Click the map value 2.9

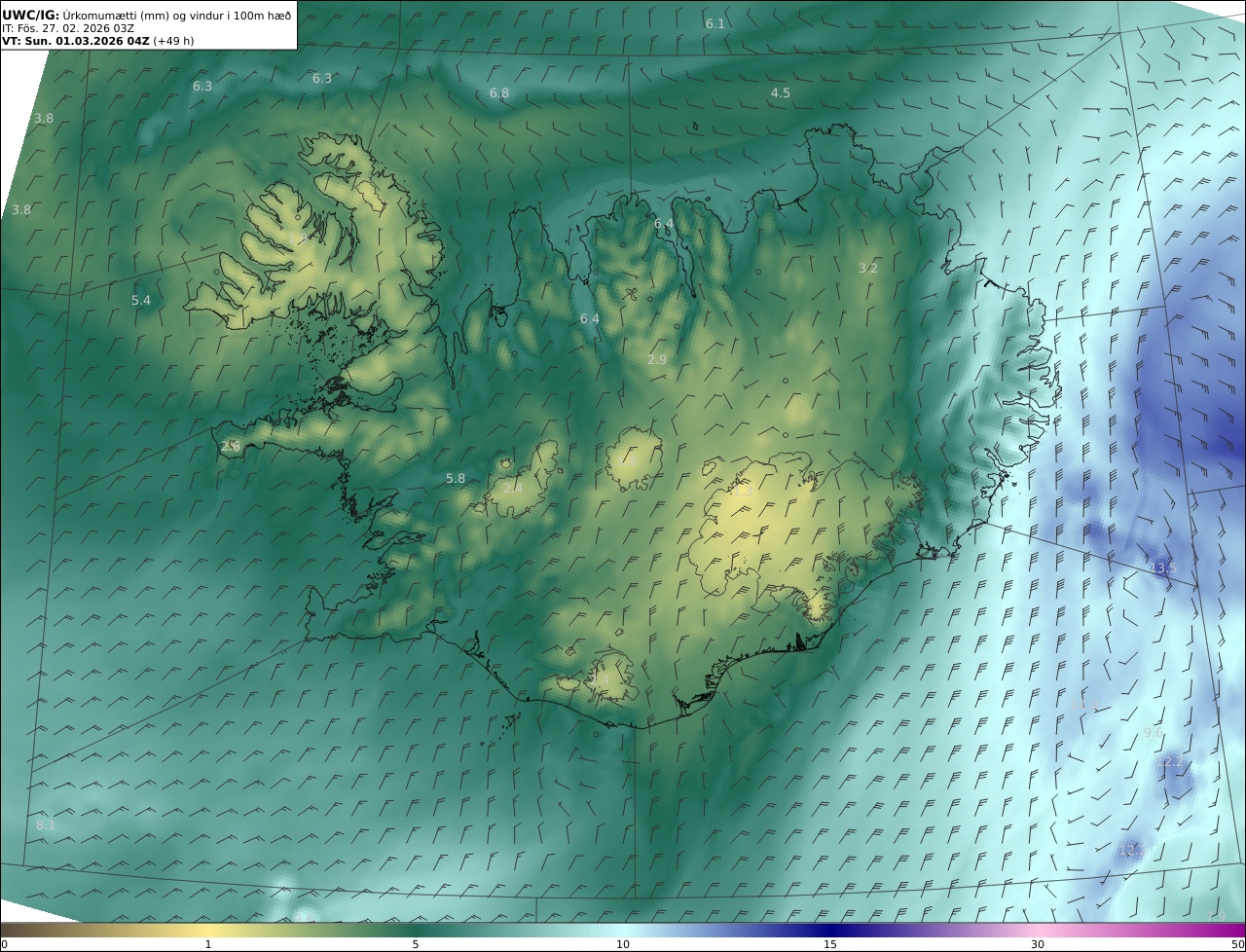coord(657,360)
